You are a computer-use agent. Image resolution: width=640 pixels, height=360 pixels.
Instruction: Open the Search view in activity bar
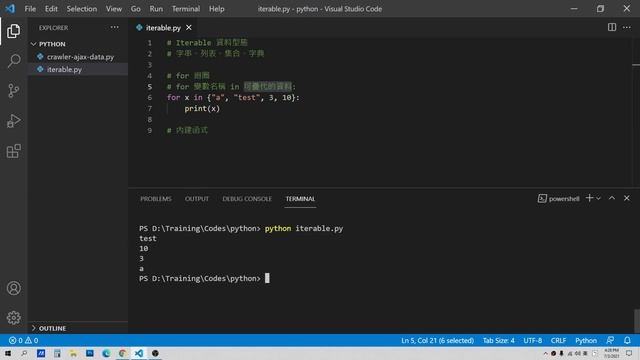(x=13, y=61)
